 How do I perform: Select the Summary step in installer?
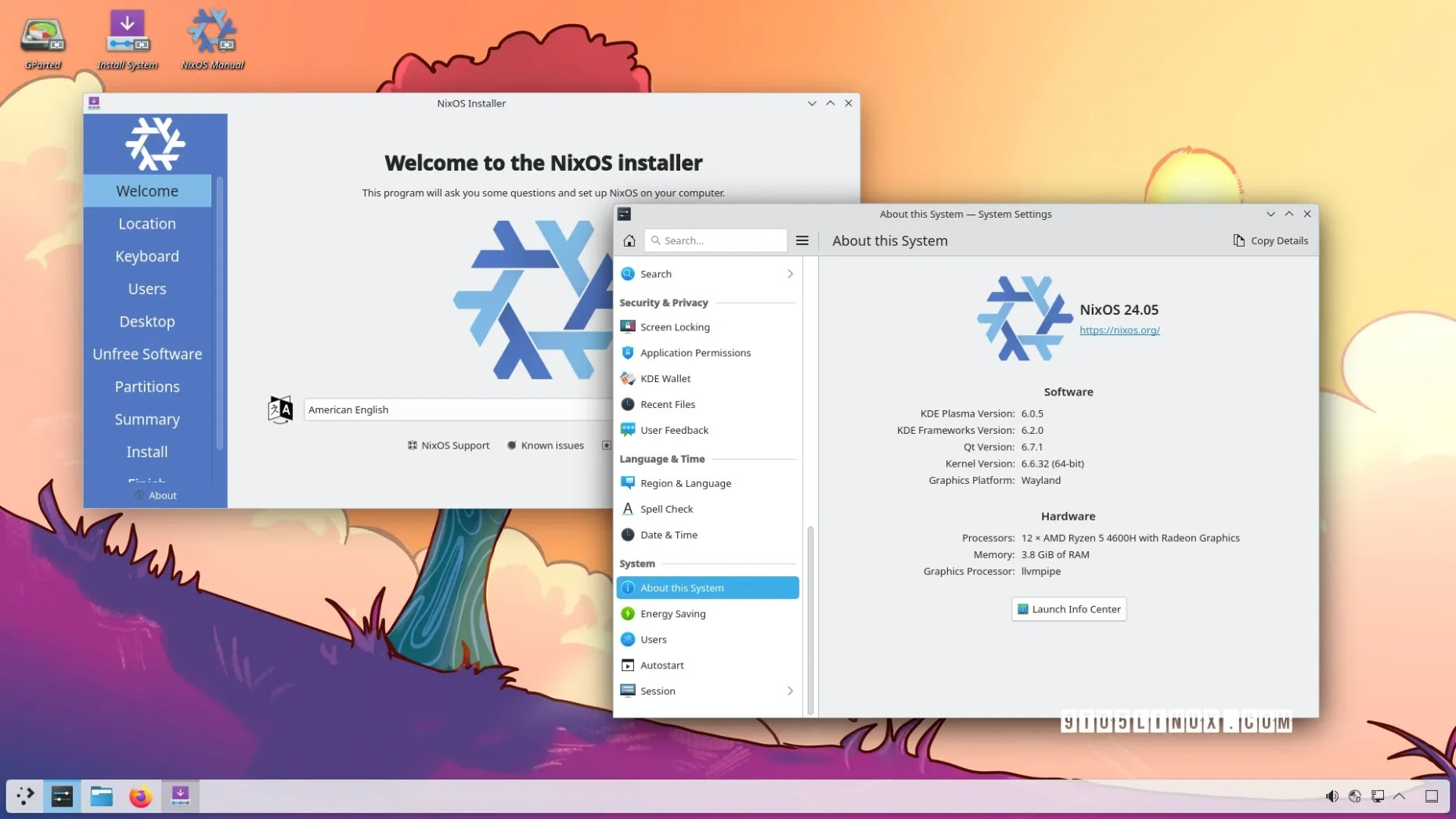(x=147, y=420)
